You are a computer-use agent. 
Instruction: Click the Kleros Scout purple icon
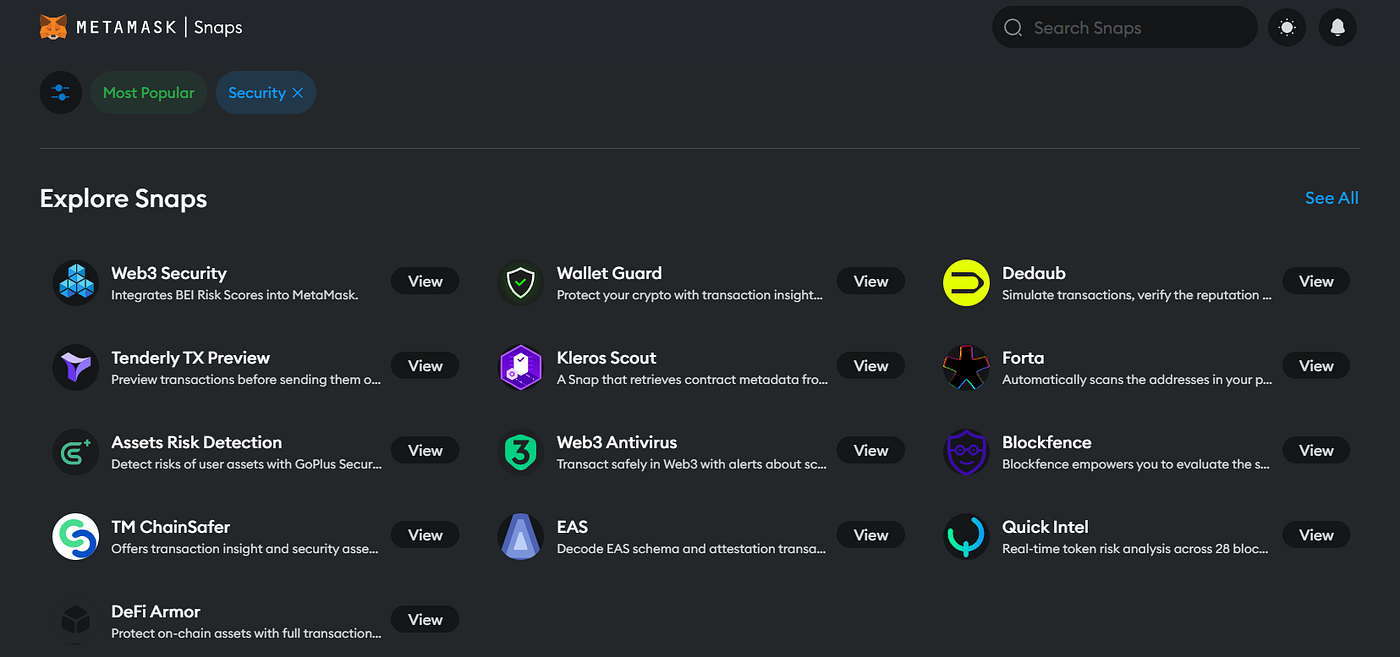pyautogui.click(x=520, y=367)
